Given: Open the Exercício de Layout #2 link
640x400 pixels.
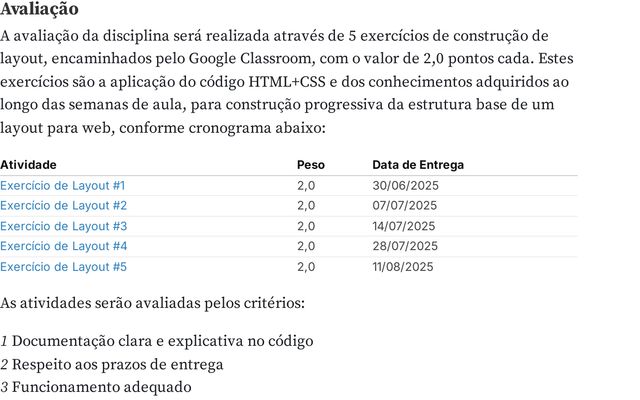Looking at the screenshot, I should [63, 206].
